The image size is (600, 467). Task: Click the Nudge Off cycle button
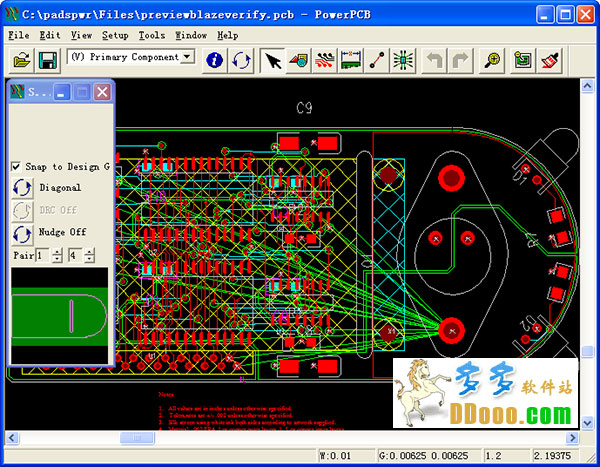click(x=21, y=234)
